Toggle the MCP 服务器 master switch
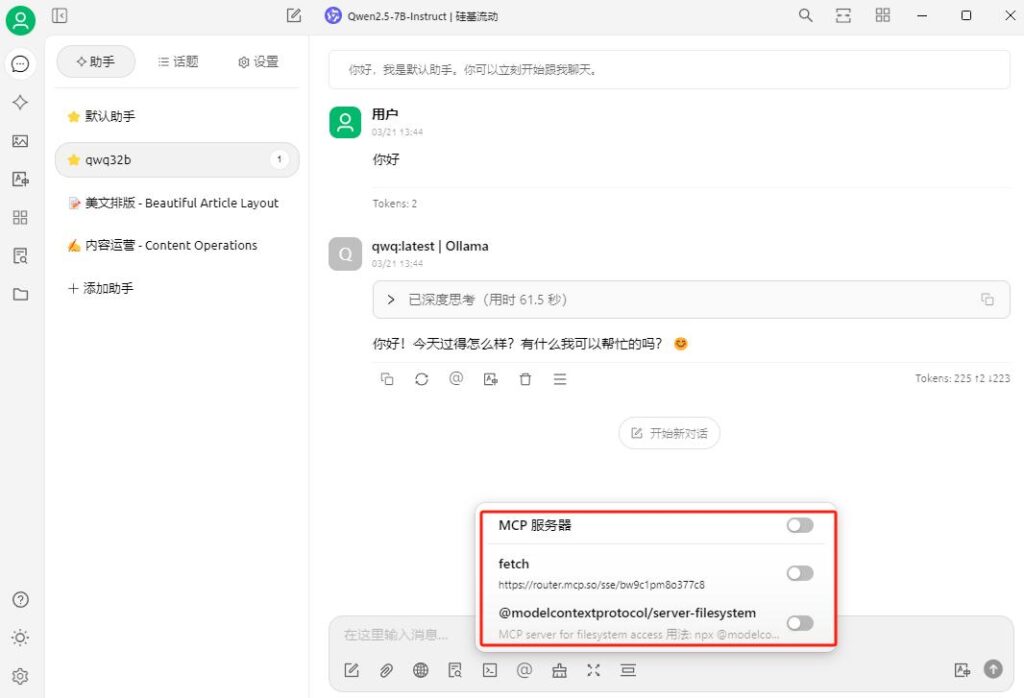Screen dimensions: 1024x698 799,525
